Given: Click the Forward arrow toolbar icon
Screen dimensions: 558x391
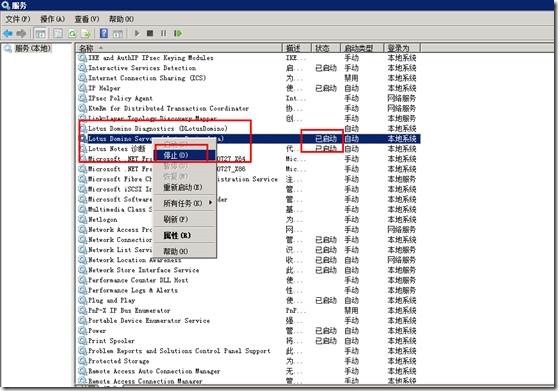Looking at the screenshot, I should tap(21, 33).
